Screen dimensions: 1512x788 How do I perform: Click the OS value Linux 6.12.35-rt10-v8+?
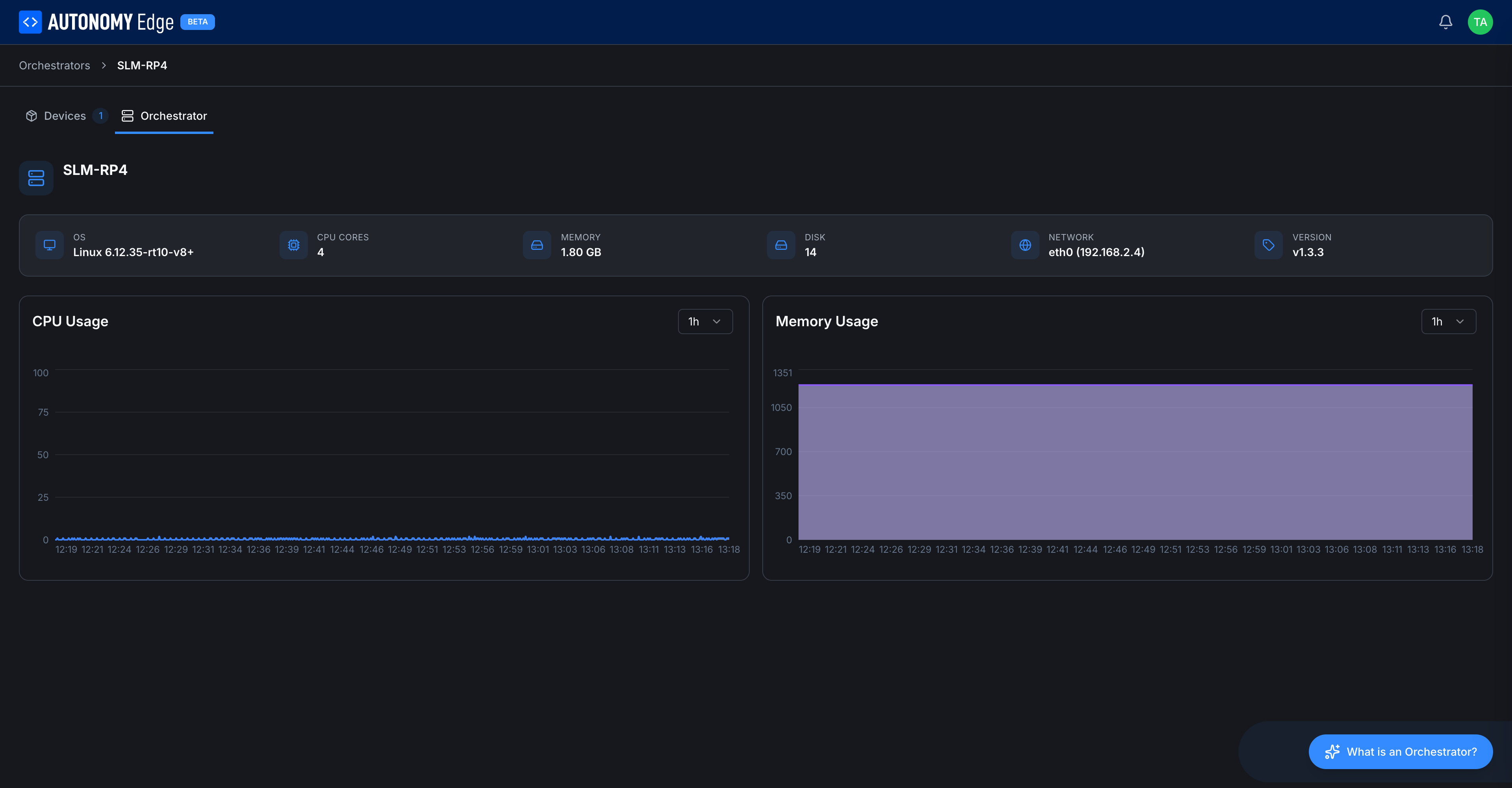pos(133,252)
